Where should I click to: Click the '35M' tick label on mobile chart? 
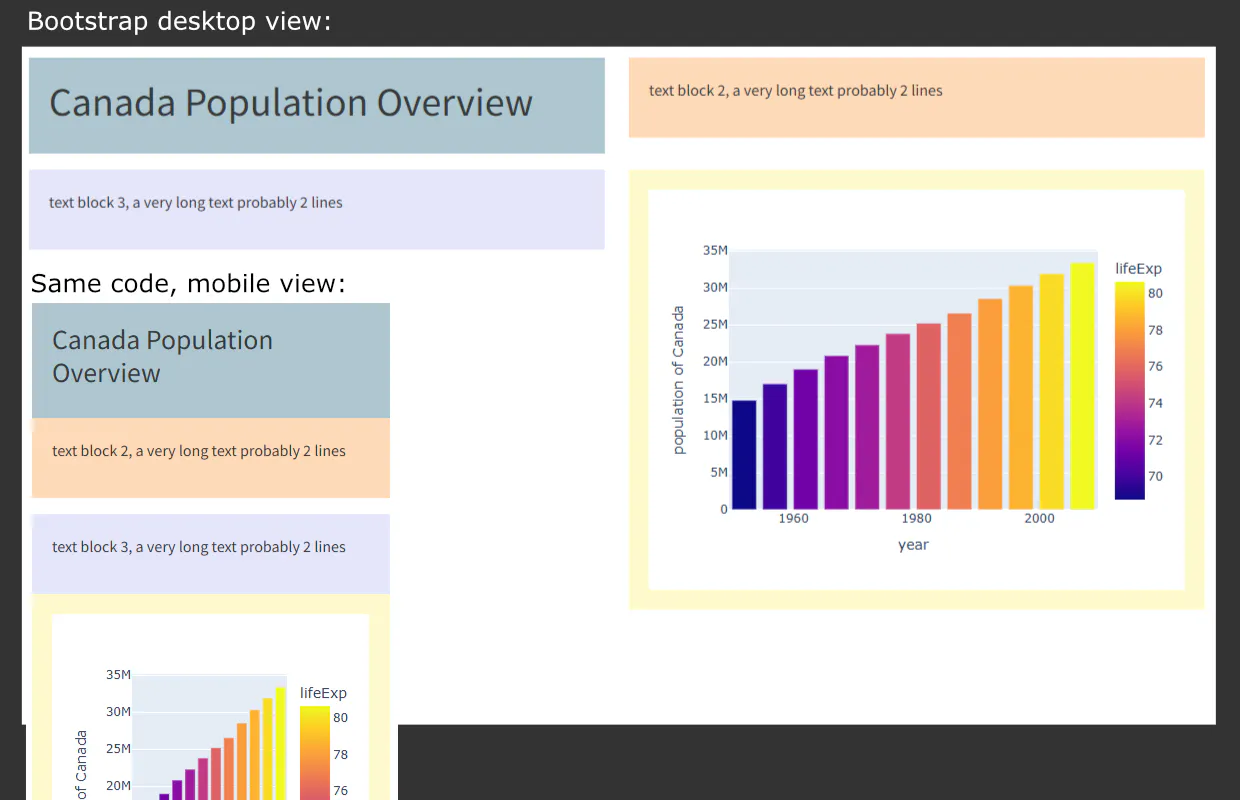coord(117,674)
